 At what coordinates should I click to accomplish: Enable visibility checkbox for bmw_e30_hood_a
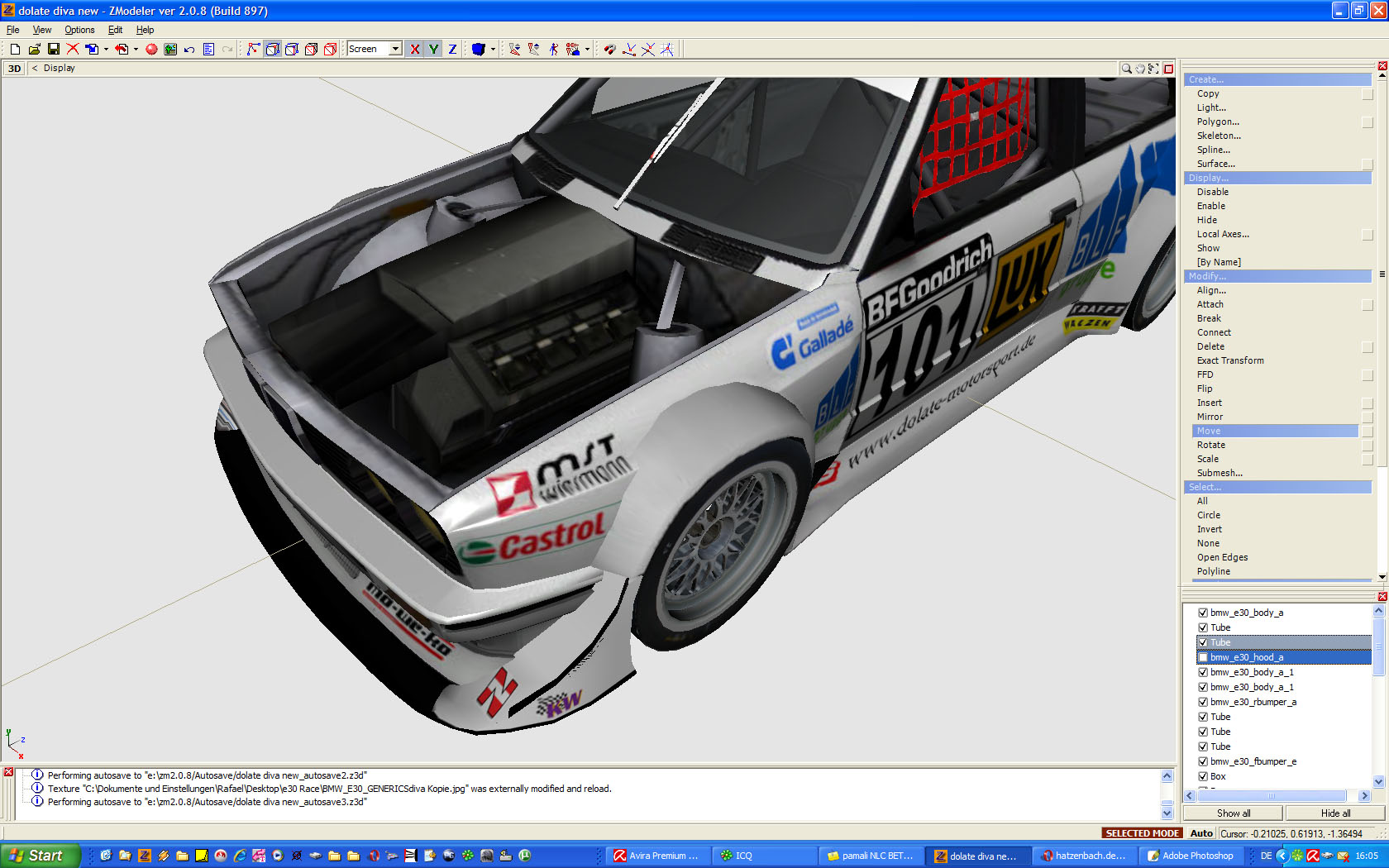[x=1203, y=658]
